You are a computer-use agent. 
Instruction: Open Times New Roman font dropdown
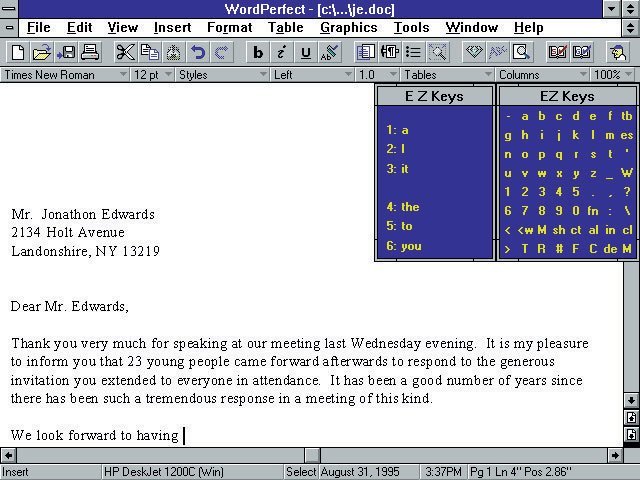click(65, 75)
